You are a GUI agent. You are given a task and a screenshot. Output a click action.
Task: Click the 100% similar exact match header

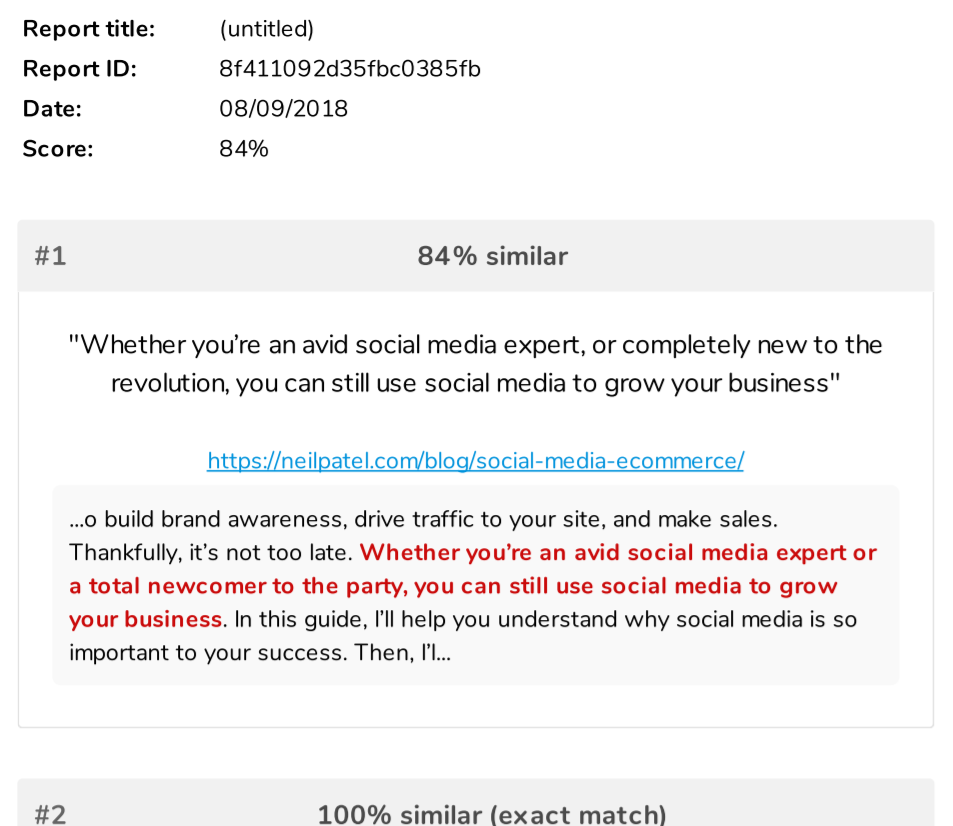(x=492, y=814)
